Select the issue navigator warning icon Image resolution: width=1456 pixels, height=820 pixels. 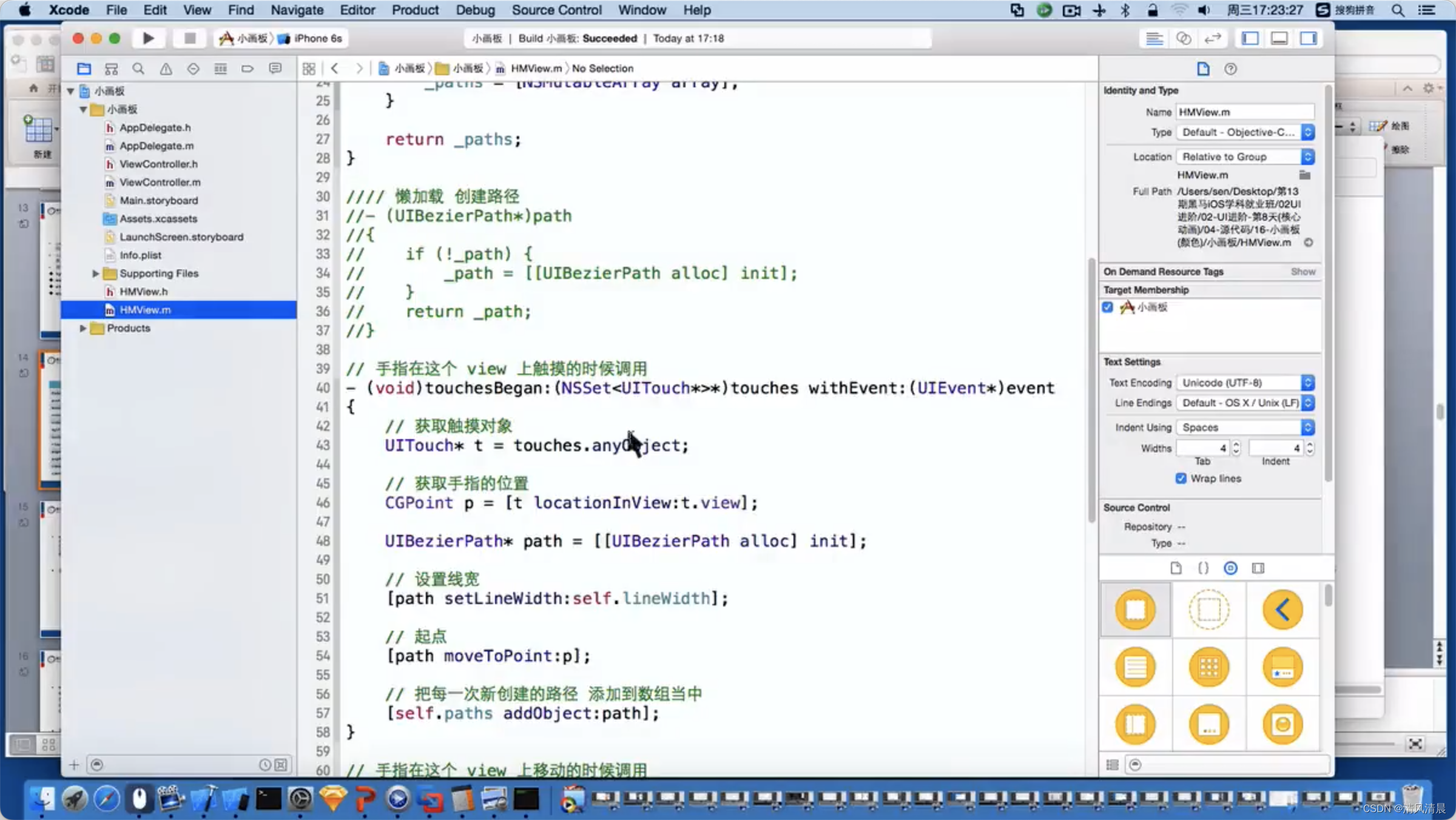tap(166, 68)
